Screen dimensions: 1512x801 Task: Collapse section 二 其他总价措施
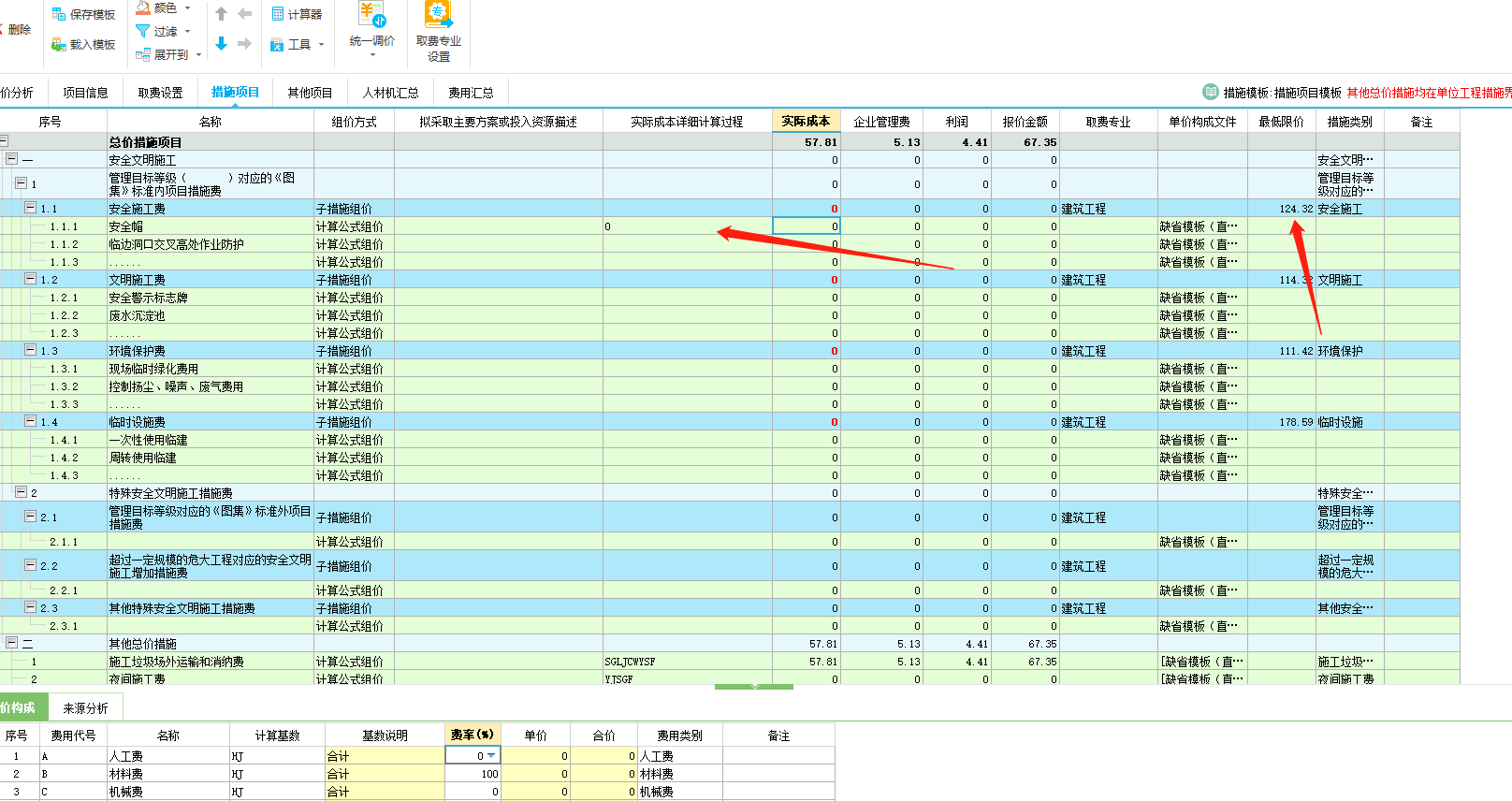(12, 642)
